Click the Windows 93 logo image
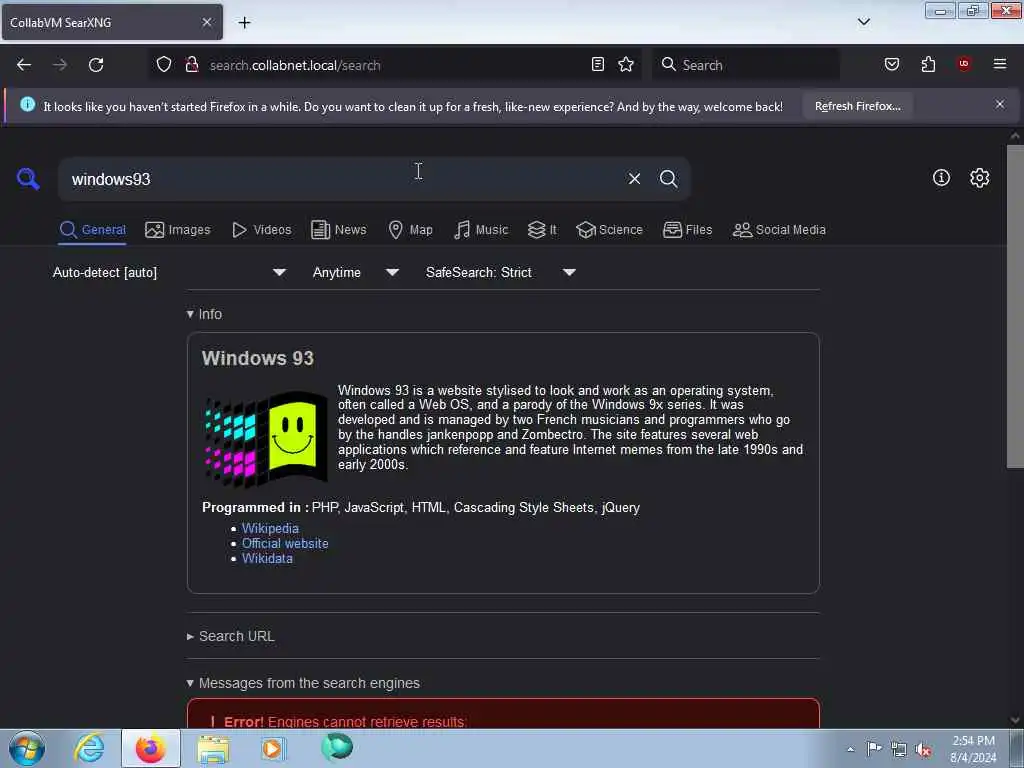 (x=266, y=440)
